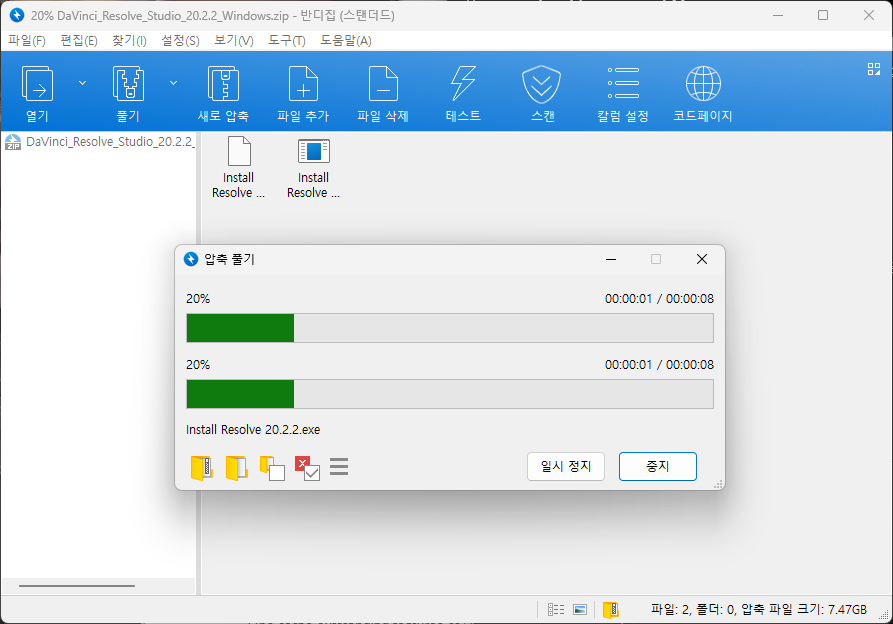The height and width of the screenshot is (624, 893).
Task: Select DaVinci_Resolve_Studio zip in the tree
Action: (100, 142)
